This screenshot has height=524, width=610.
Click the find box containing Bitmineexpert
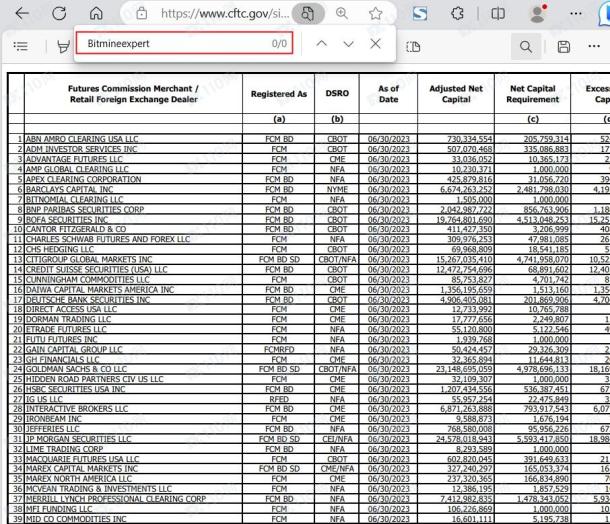tap(184, 43)
